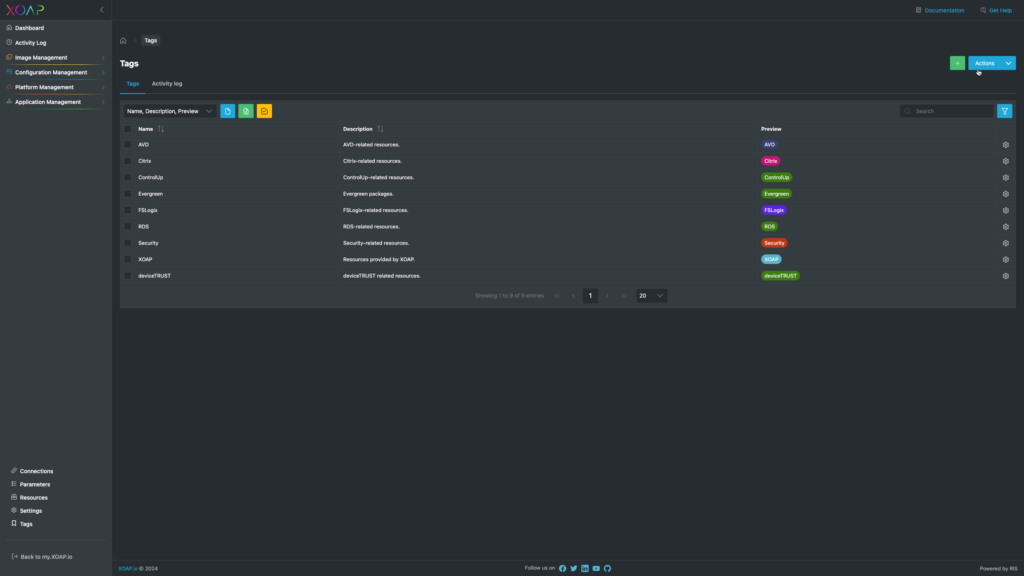Select the ControlUp row checkbox
The height and width of the screenshot is (576, 1024).
point(128,178)
